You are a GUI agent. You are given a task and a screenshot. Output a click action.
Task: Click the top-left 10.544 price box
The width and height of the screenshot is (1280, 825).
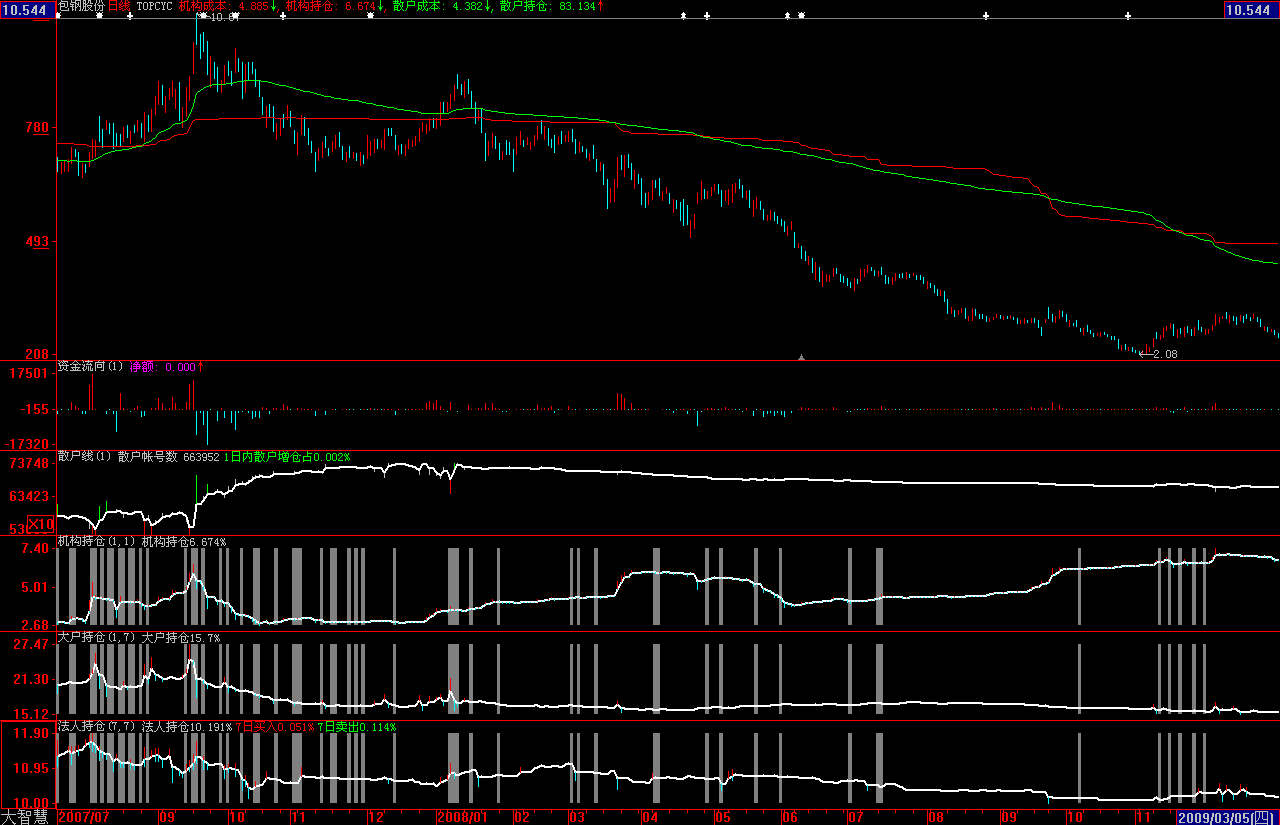click(27, 10)
